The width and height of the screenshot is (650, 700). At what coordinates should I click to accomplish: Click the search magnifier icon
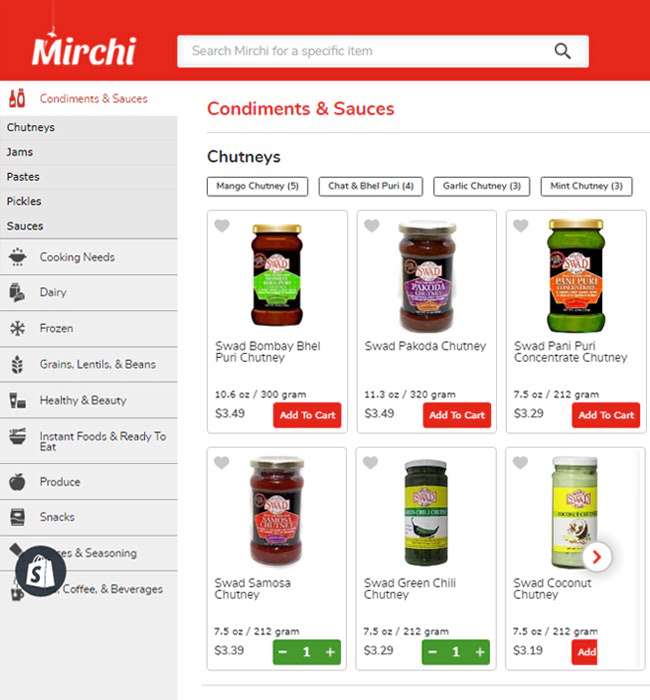point(562,51)
